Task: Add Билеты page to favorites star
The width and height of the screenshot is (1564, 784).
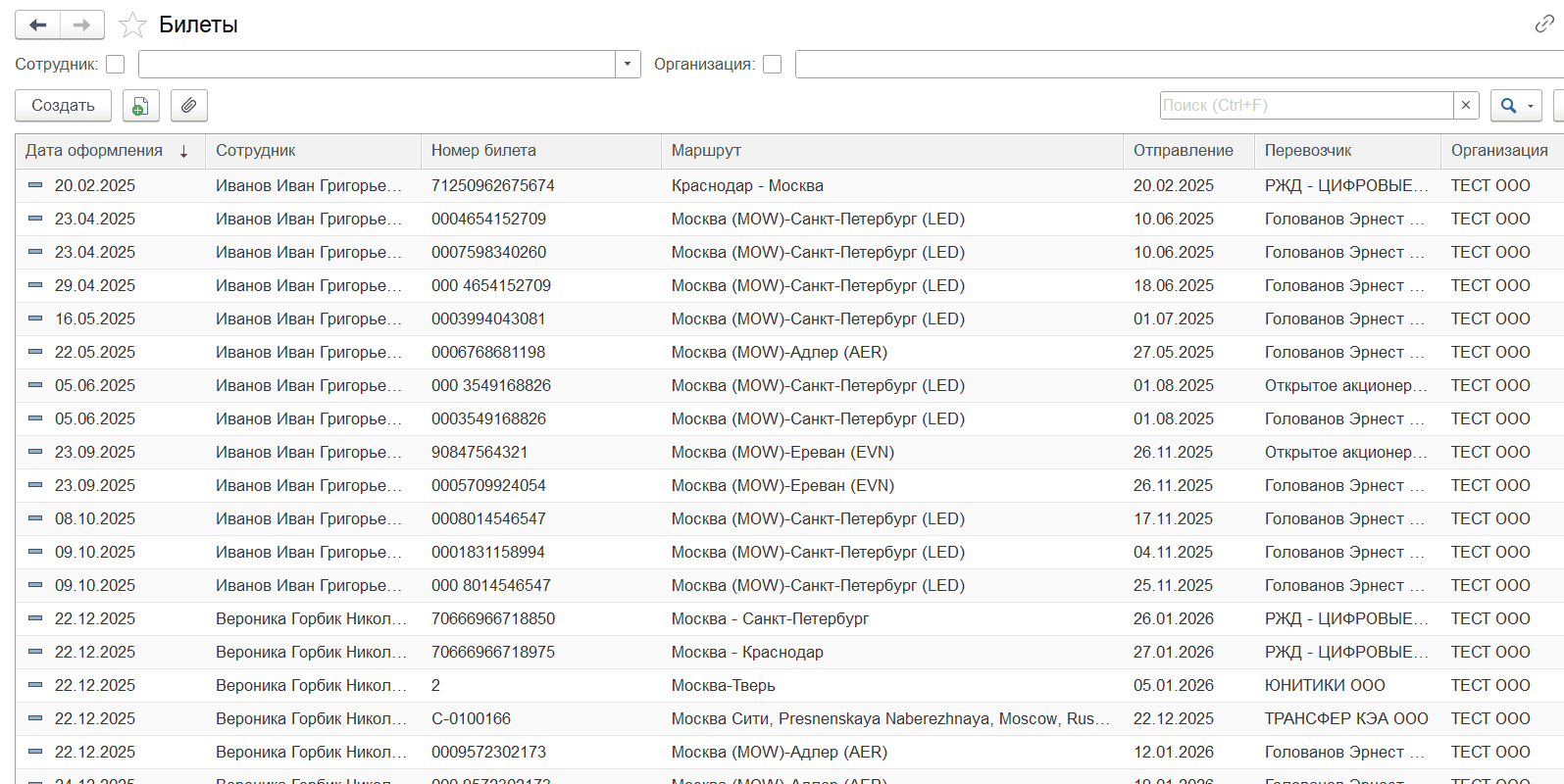Action: click(132, 25)
